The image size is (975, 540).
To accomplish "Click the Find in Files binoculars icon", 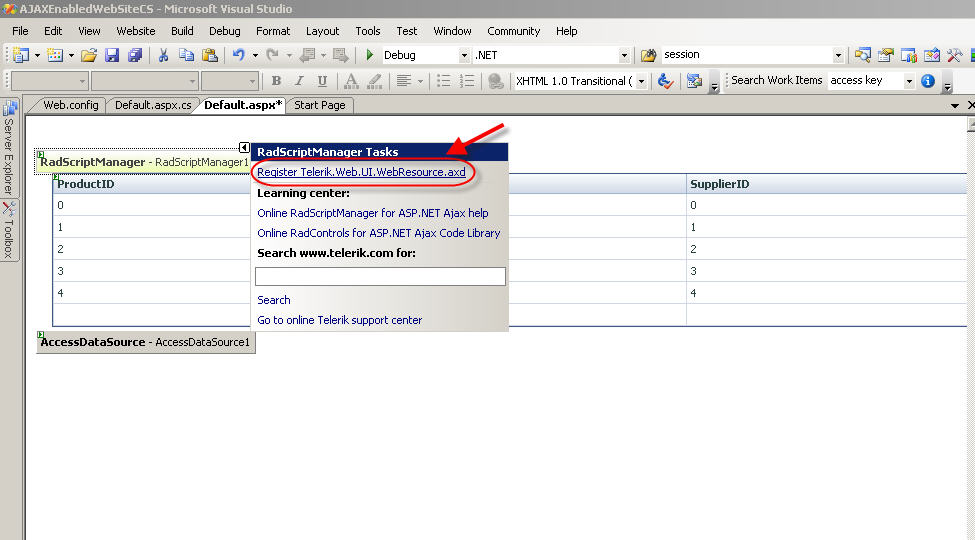I will click(x=649, y=55).
